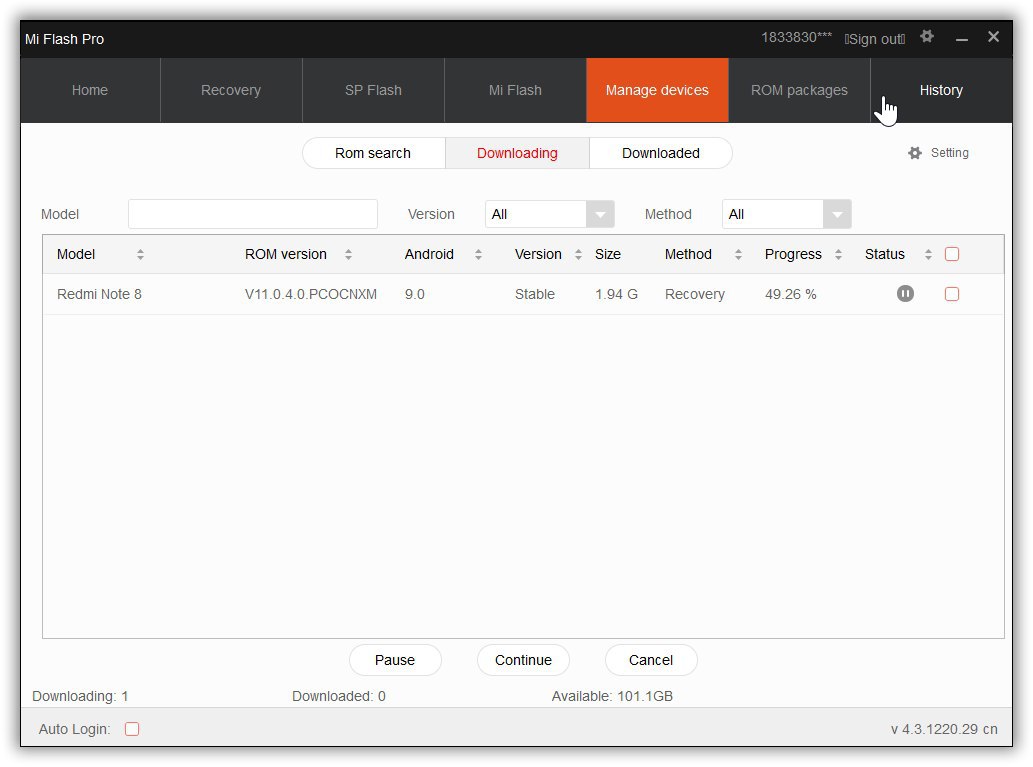Switch to the Mi Flash tab

tap(515, 90)
